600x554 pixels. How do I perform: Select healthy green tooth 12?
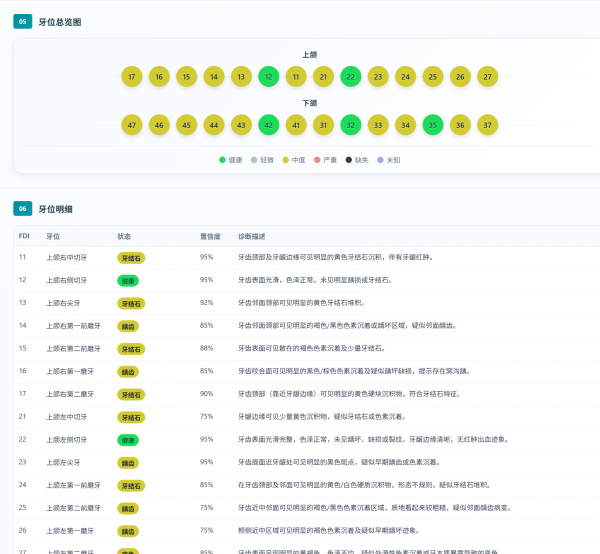click(269, 77)
